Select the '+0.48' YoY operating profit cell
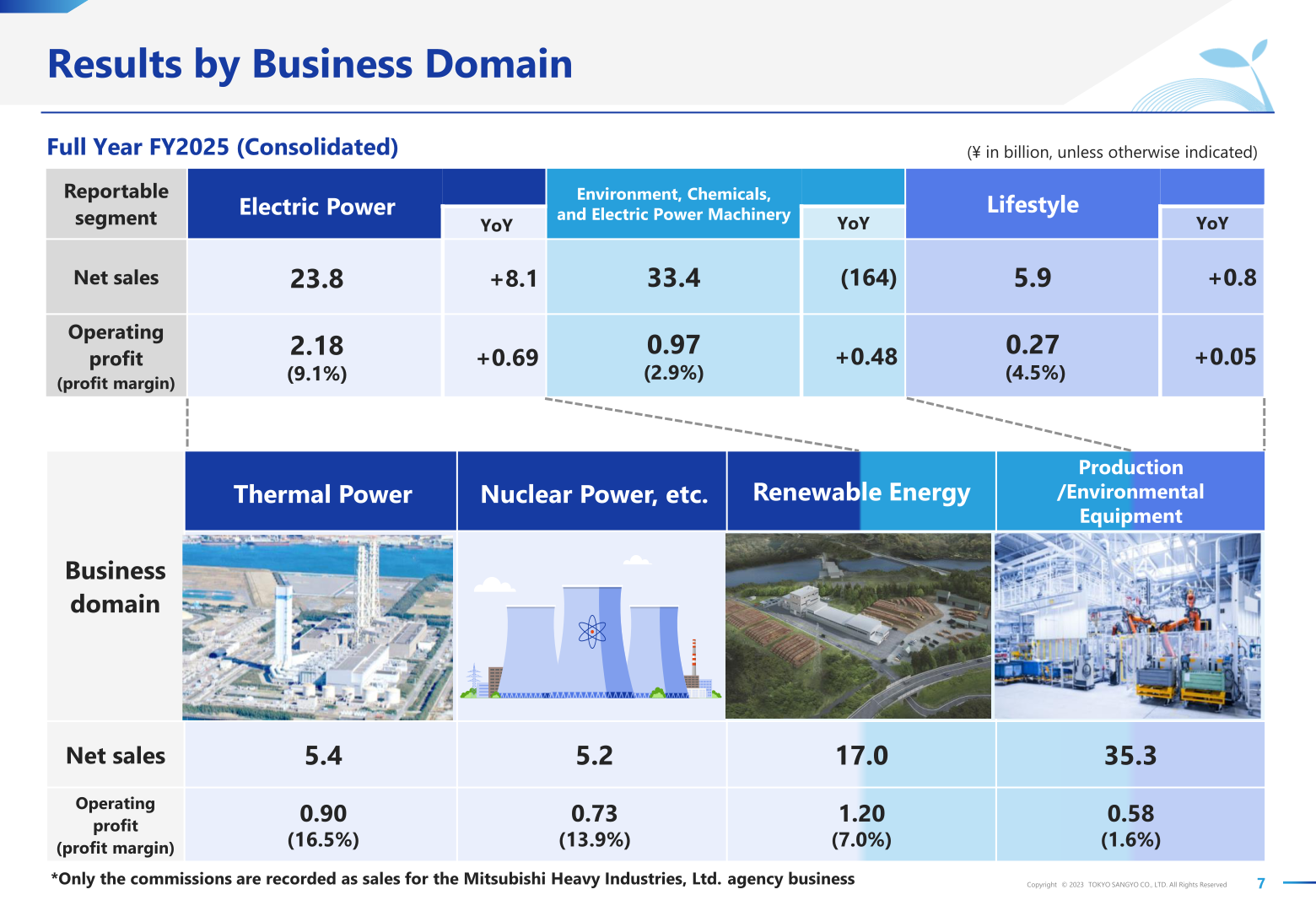 point(853,357)
